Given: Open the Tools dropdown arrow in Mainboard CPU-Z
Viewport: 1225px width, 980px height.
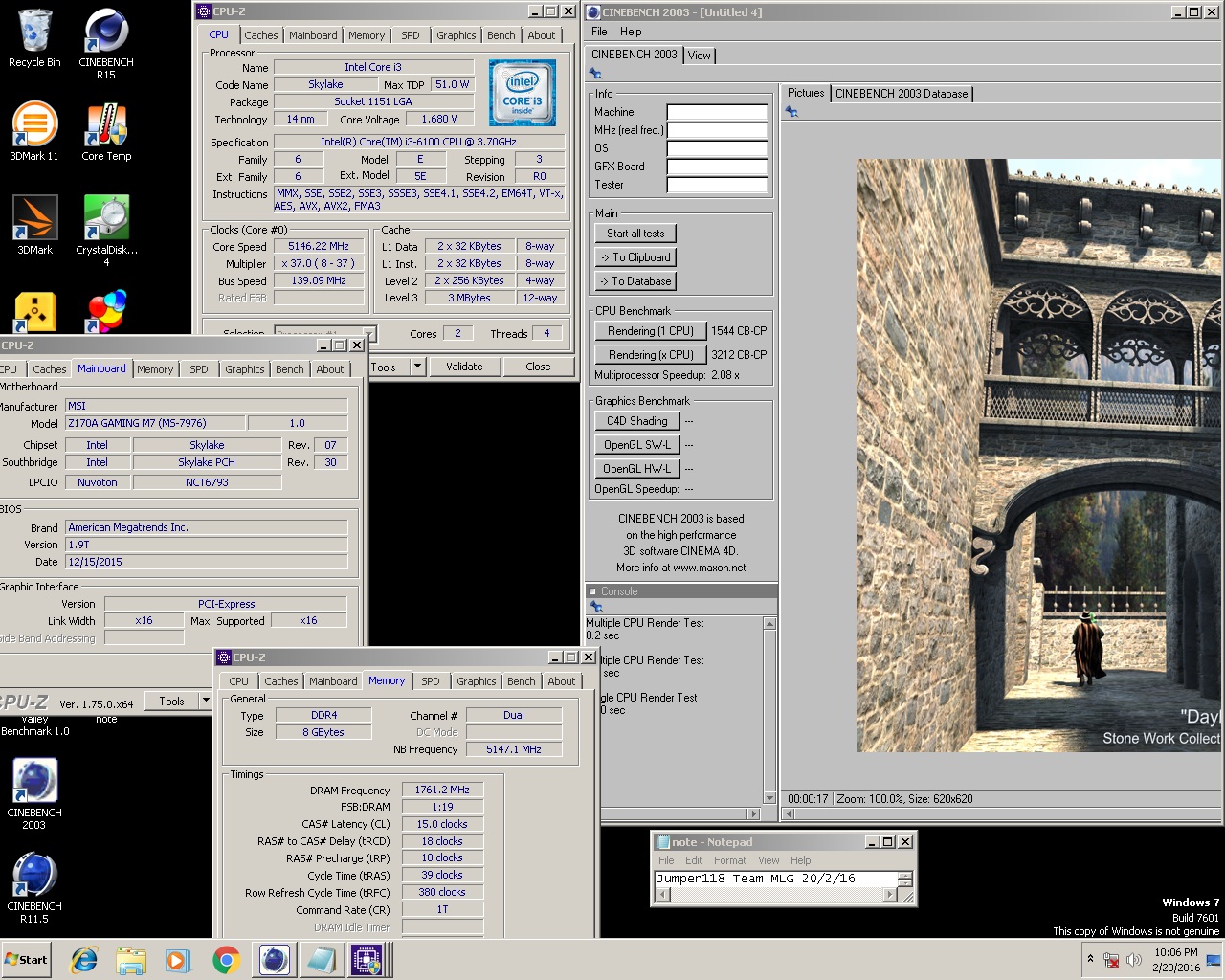Looking at the screenshot, I should click(205, 702).
